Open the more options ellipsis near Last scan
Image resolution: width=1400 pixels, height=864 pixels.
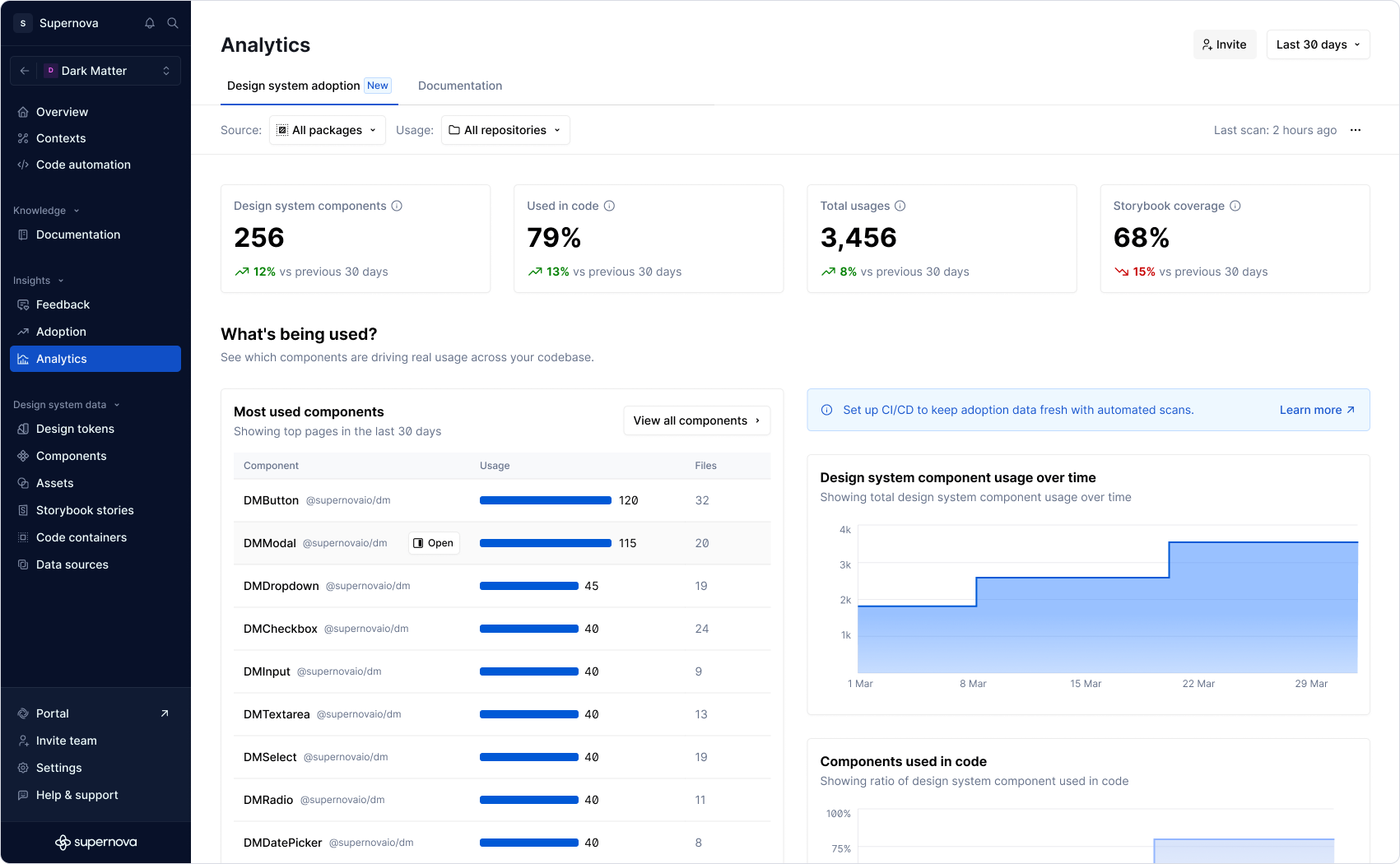point(1356,130)
